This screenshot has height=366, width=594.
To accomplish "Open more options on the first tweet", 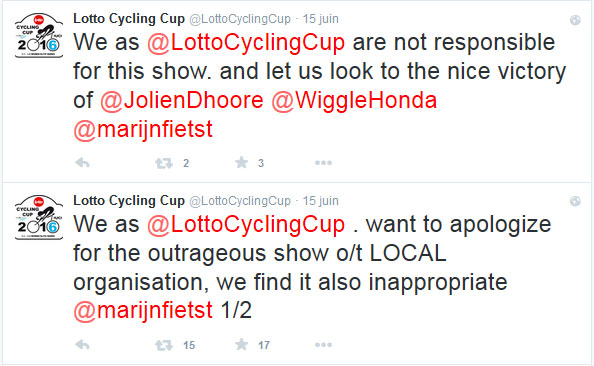I will (323, 163).
